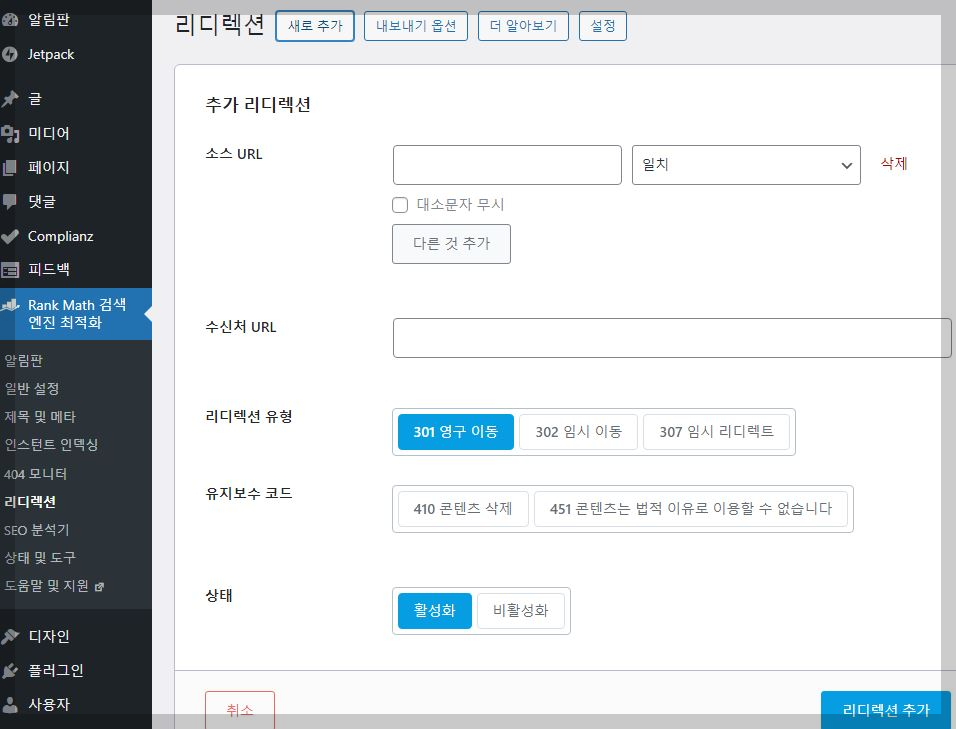Image resolution: width=956 pixels, height=729 pixels.
Task: Click the Rank Math chart icon
Action: point(10,305)
